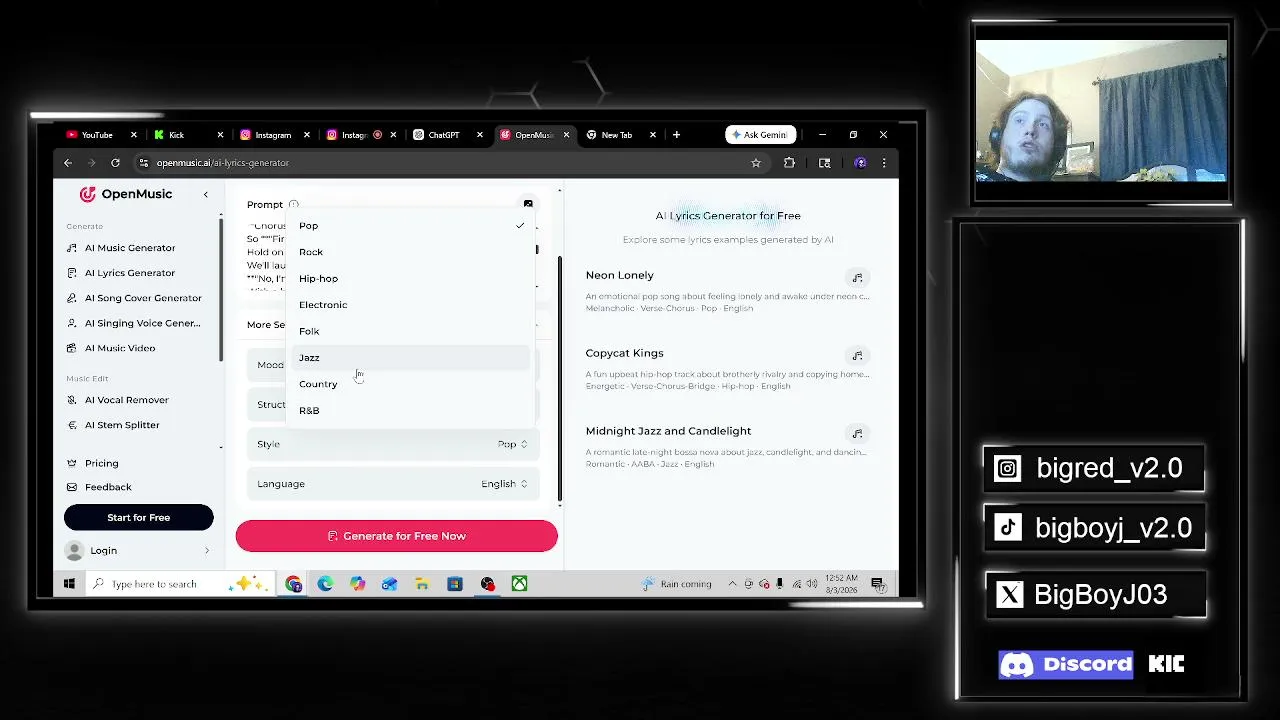Click the Login avatar icon
Screen dimensions: 1280x720
click(74, 551)
